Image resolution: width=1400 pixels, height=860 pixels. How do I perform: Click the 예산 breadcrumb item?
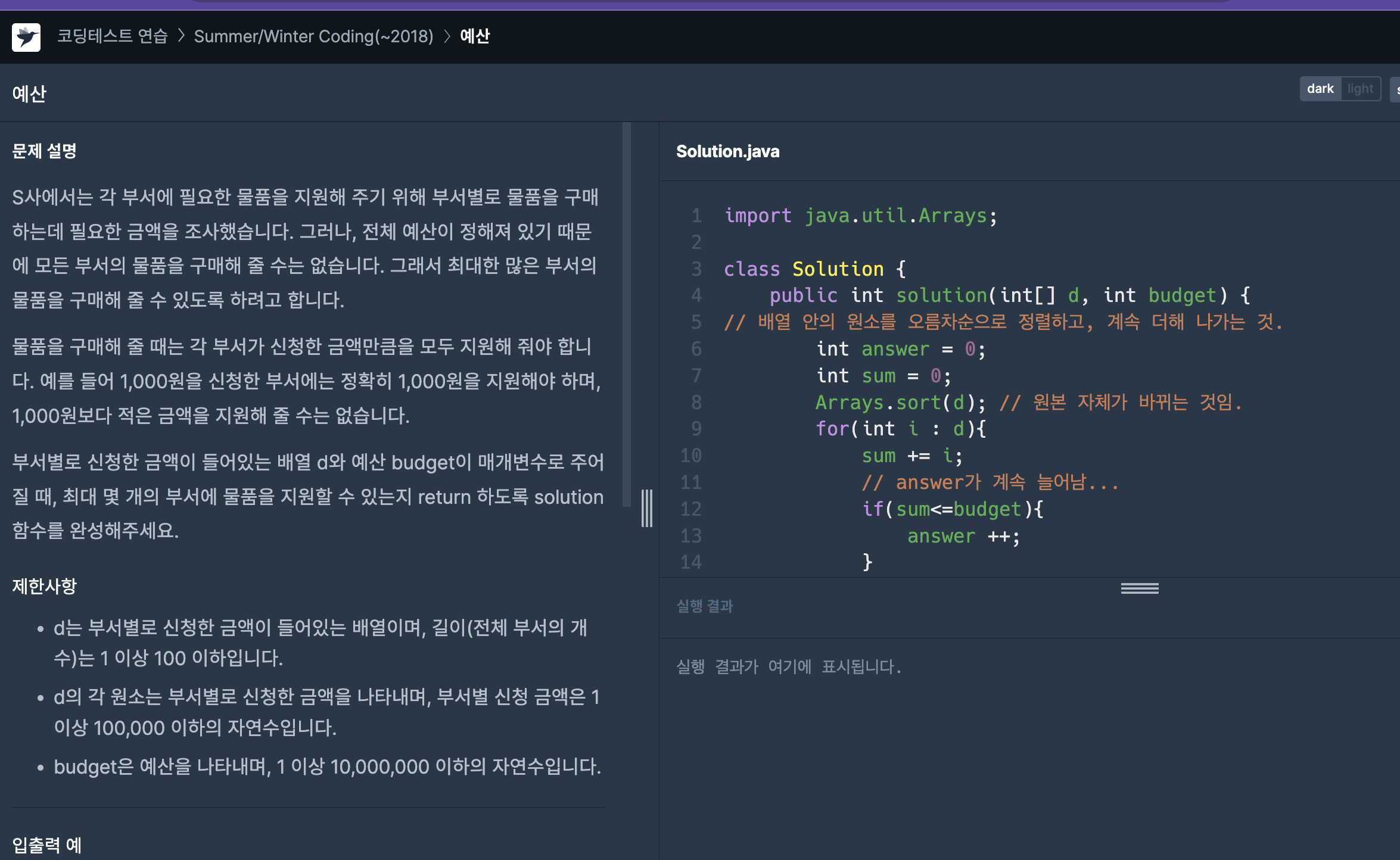click(475, 36)
